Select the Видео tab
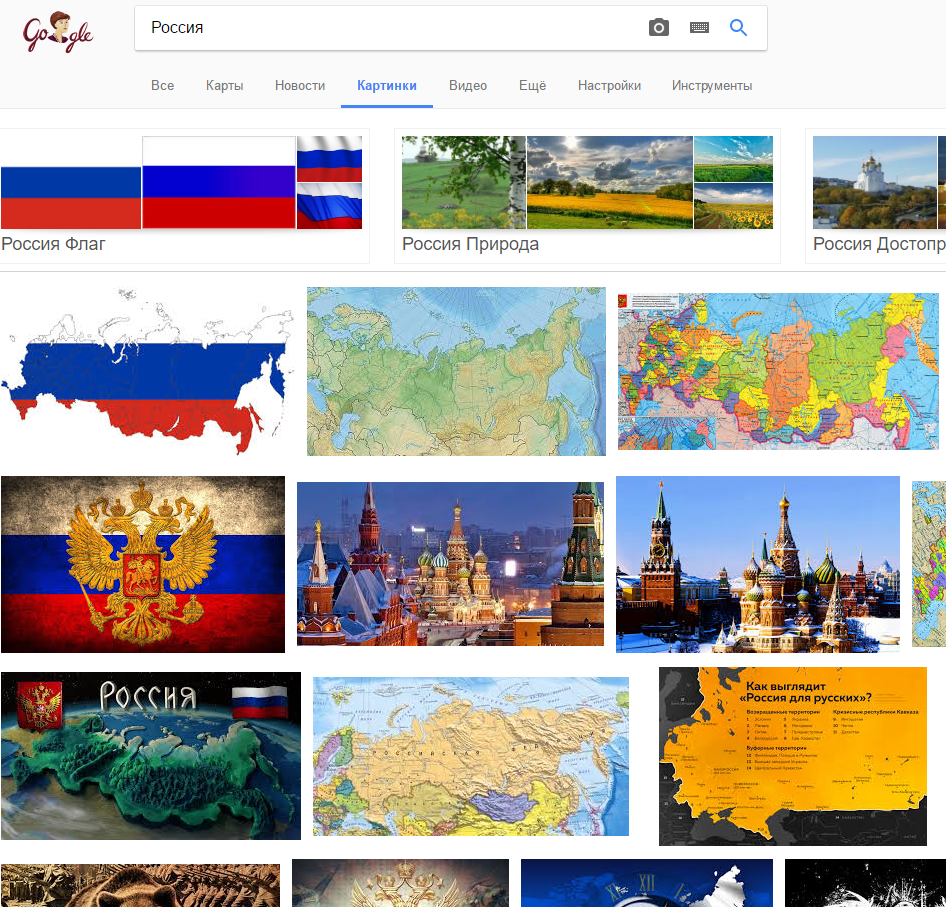This screenshot has width=946, height=907. tap(468, 86)
